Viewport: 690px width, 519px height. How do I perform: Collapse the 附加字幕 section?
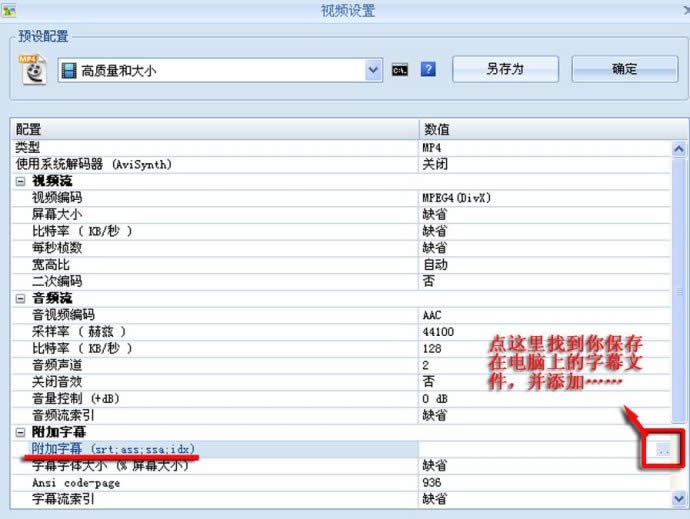click(21, 432)
